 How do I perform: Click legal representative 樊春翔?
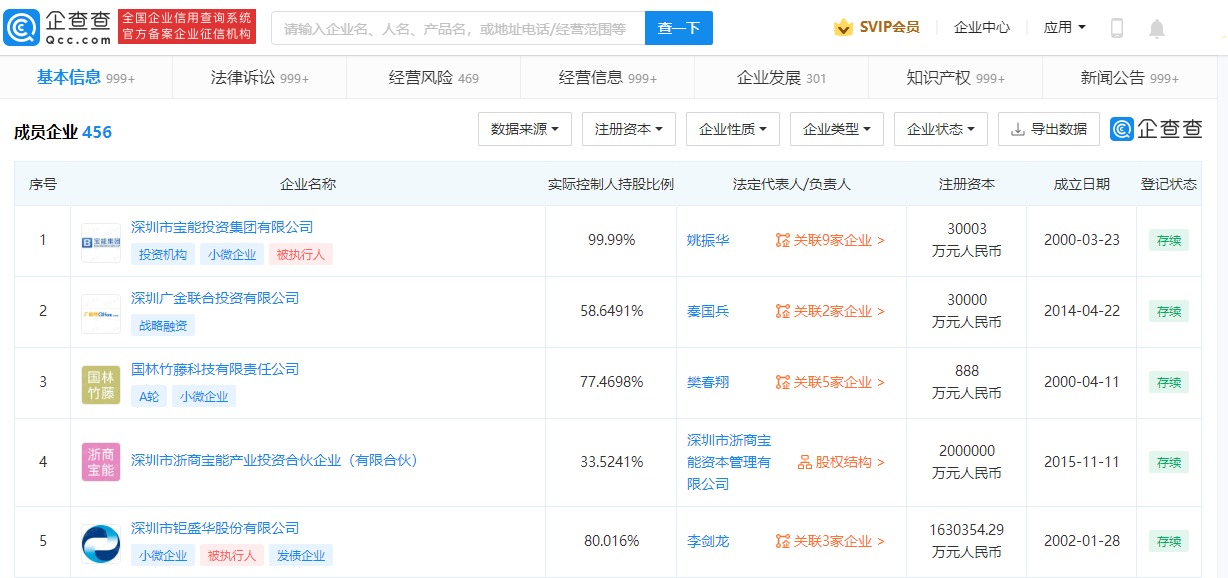[x=708, y=383]
